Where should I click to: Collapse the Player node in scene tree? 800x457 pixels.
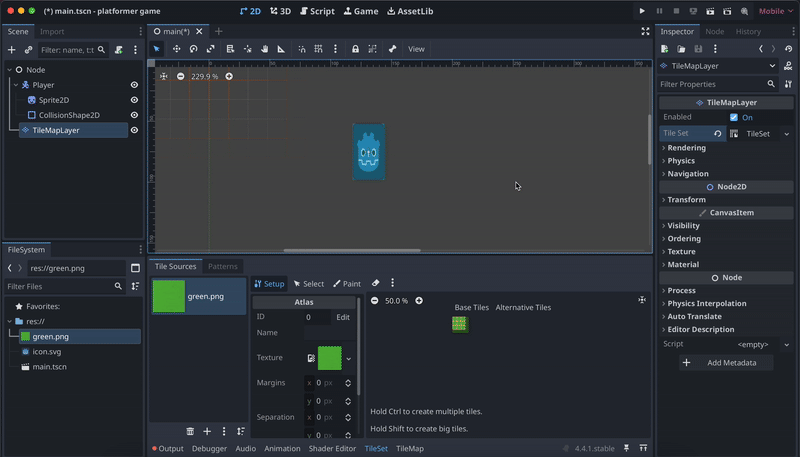16,85
